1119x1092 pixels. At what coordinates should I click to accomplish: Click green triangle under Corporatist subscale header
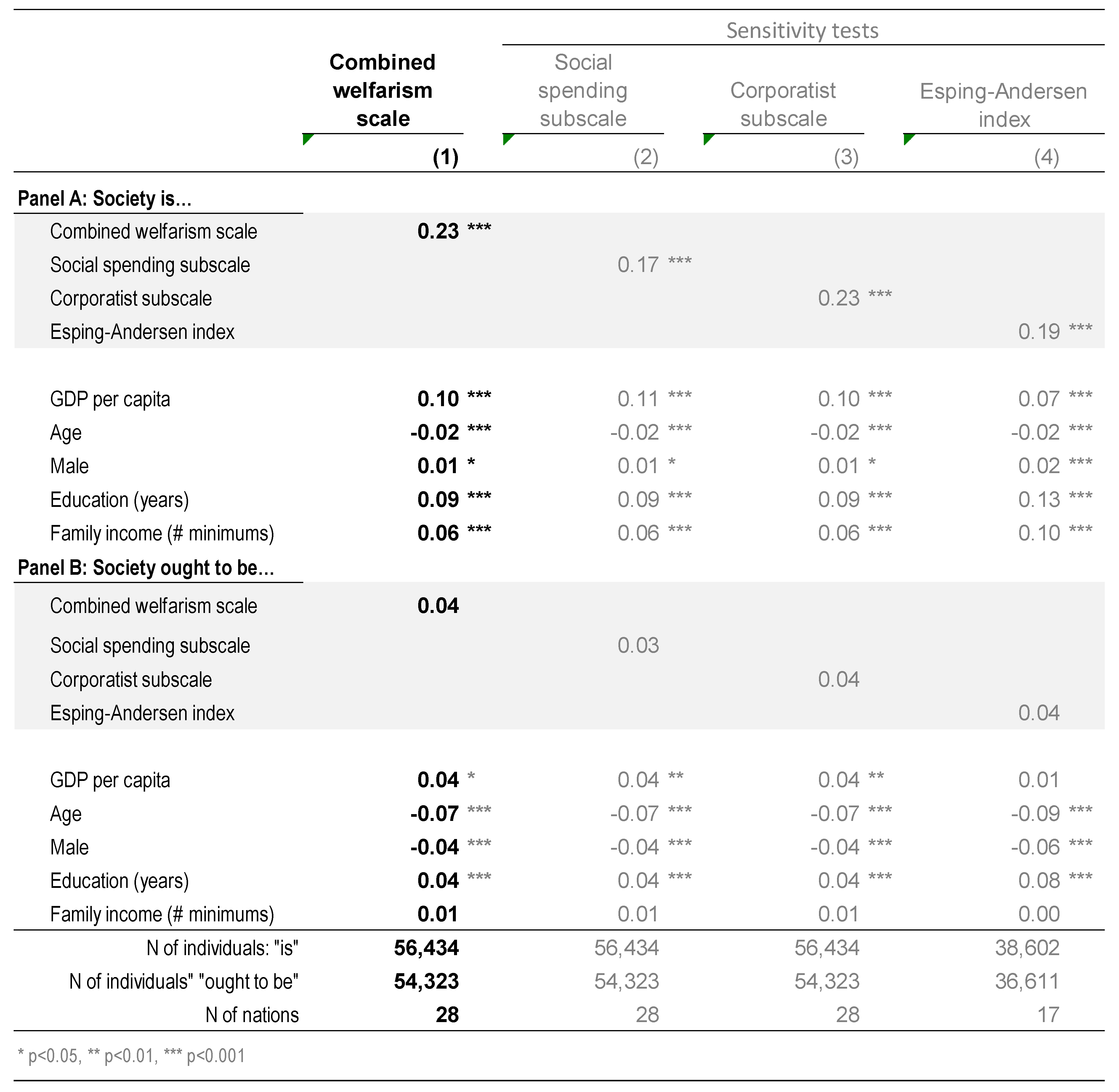click(x=707, y=138)
